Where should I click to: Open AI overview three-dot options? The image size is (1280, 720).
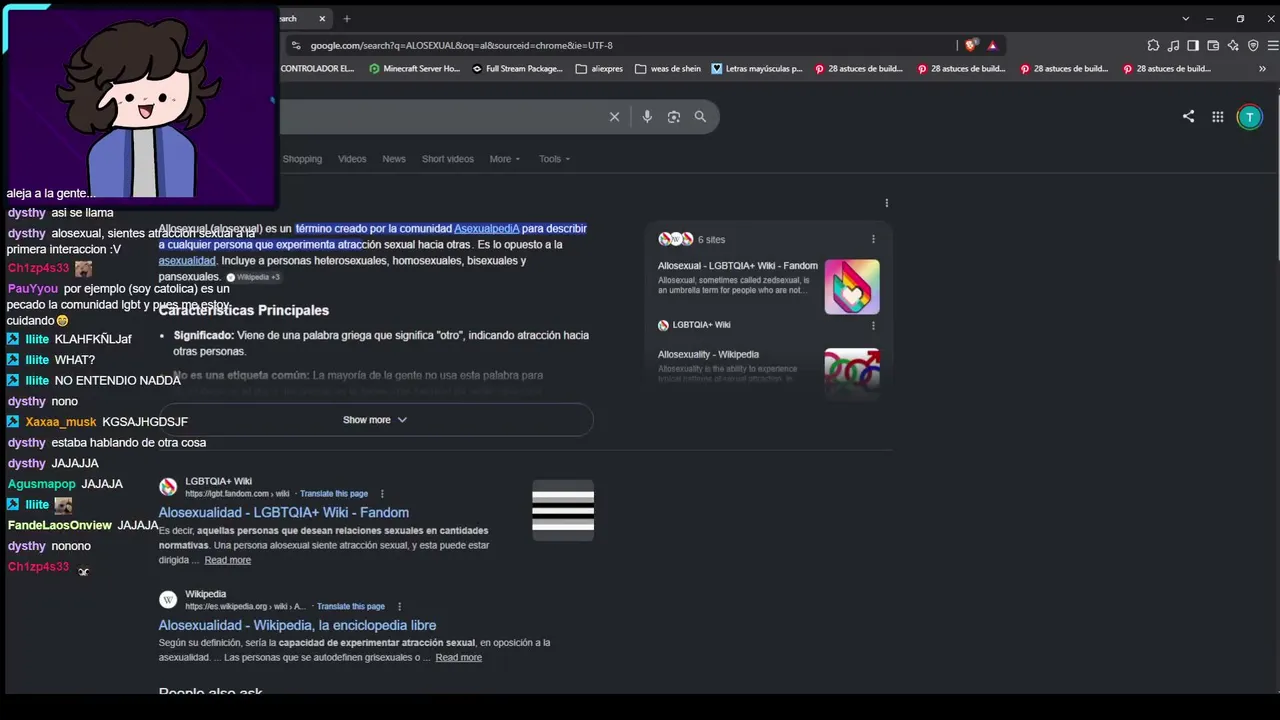click(x=886, y=203)
